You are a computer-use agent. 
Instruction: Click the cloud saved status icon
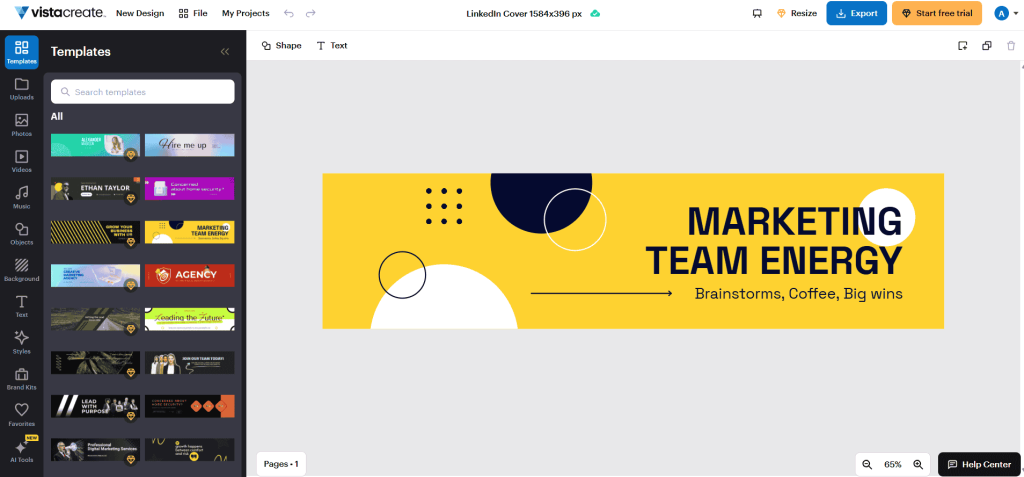[595, 13]
